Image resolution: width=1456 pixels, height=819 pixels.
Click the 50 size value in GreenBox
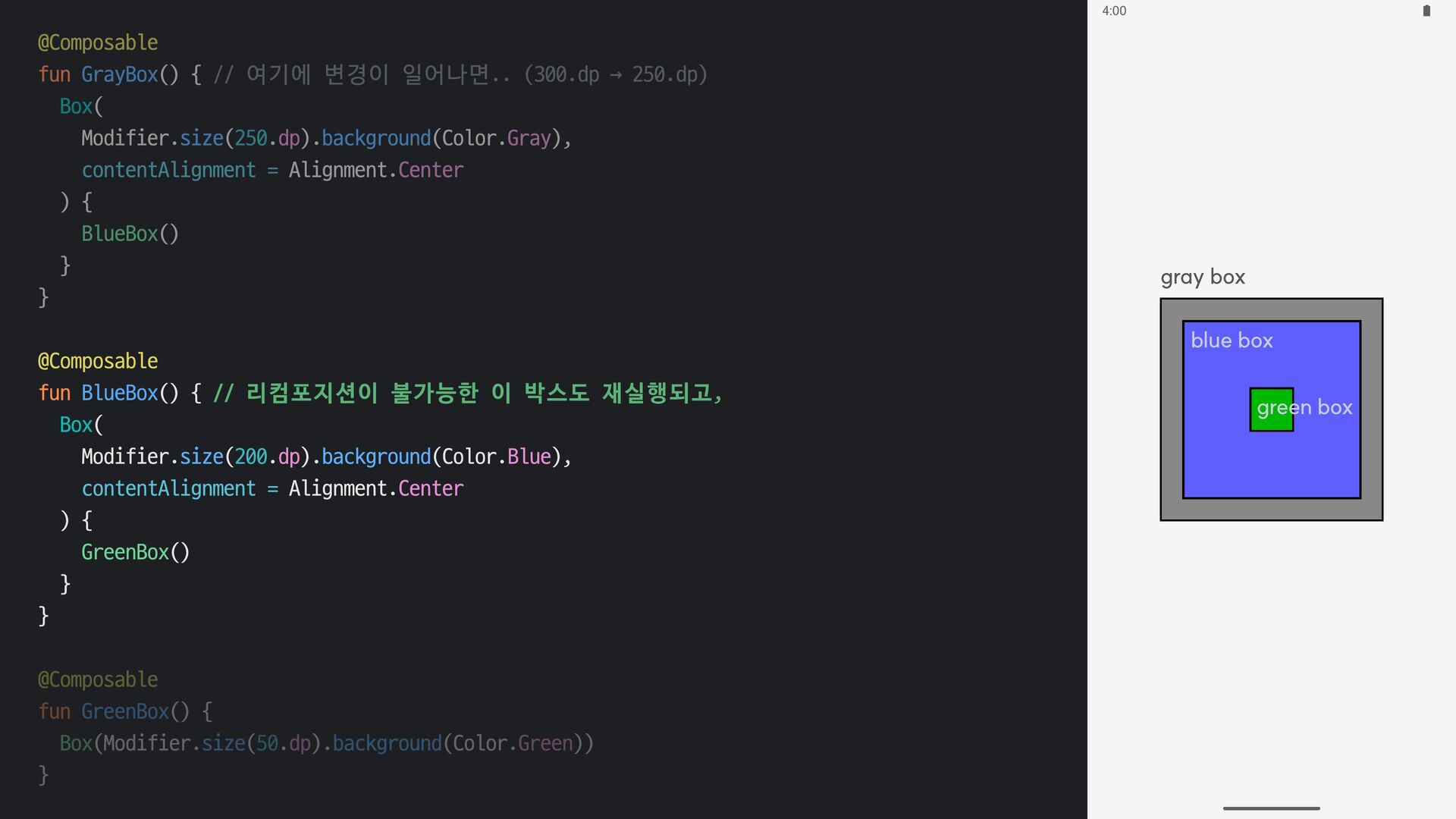point(267,743)
